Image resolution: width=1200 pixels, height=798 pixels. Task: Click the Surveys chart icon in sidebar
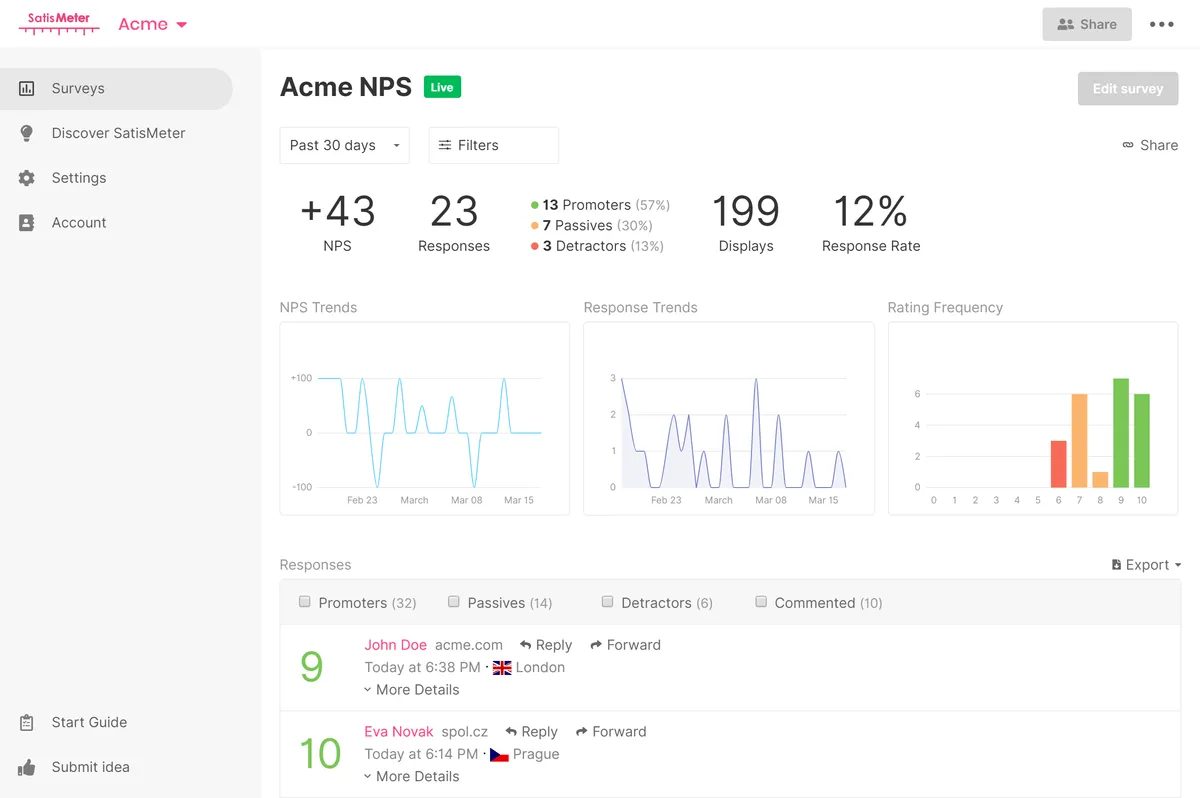click(27, 88)
